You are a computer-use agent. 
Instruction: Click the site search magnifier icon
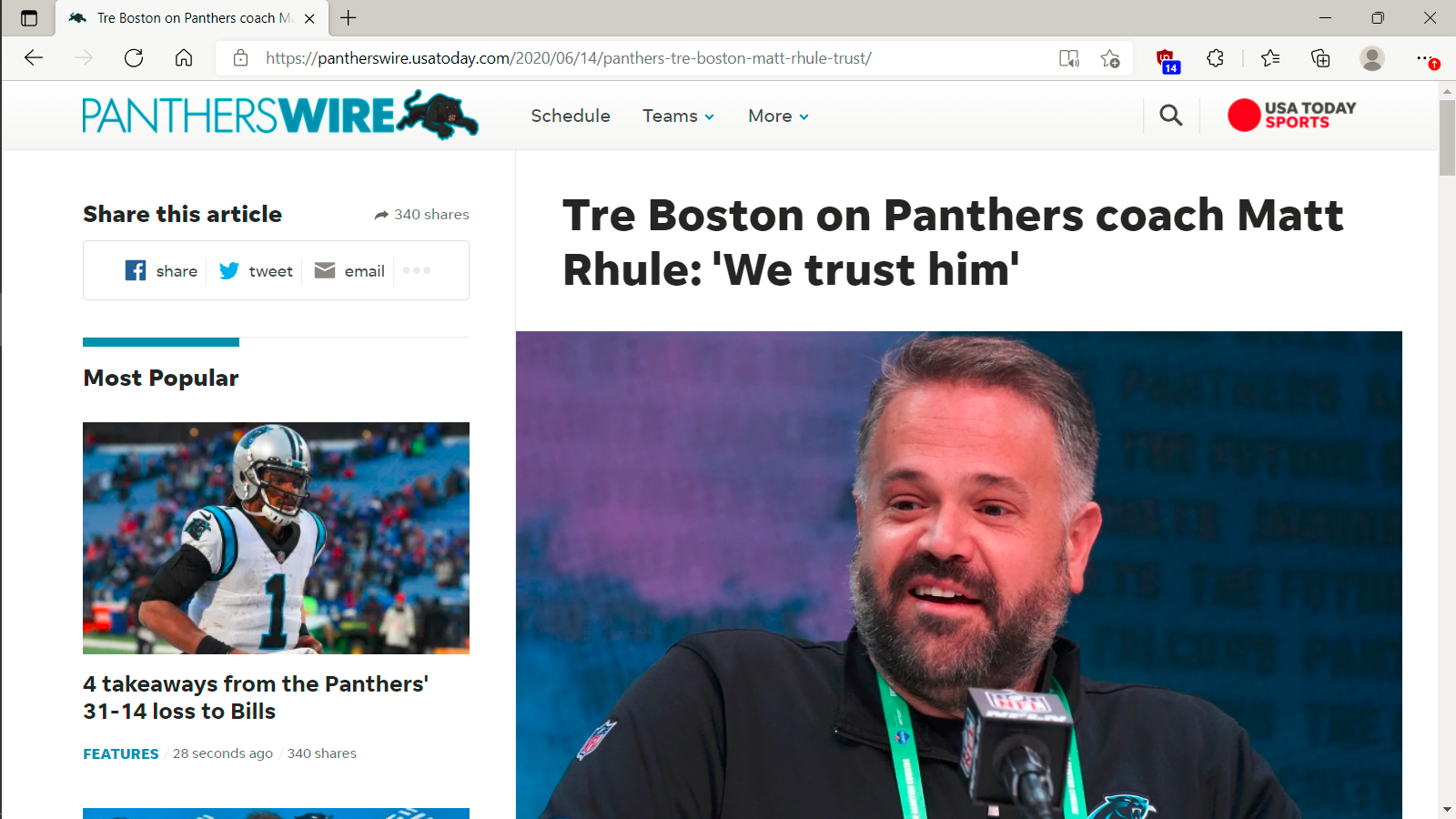pyautogui.click(x=1171, y=116)
